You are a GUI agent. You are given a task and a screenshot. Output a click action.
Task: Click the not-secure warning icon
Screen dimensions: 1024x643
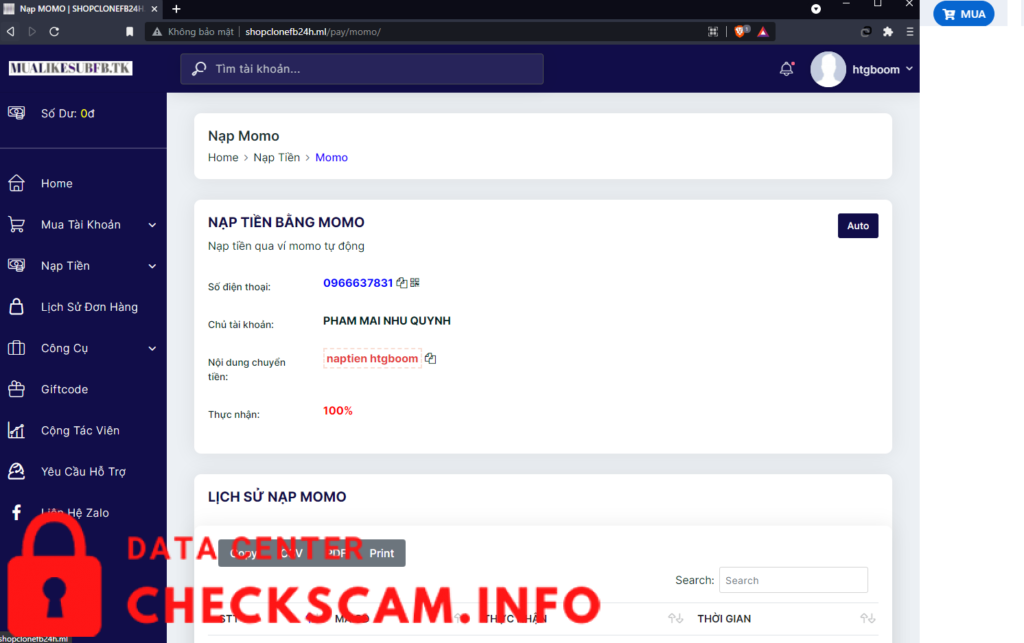157,31
